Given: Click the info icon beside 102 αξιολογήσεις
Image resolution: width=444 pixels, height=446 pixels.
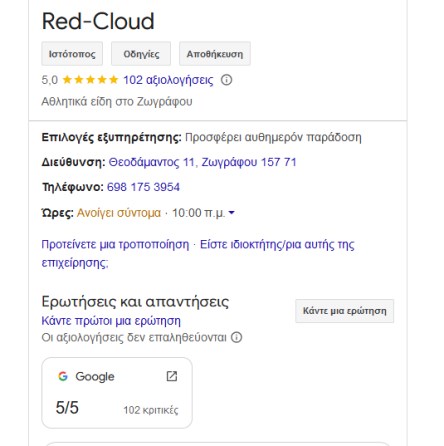Looking at the screenshot, I should click(226, 80).
